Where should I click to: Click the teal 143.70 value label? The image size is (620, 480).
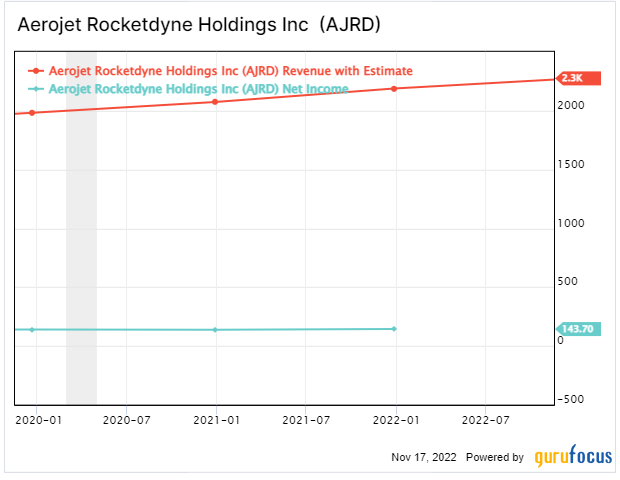[x=578, y=329]
